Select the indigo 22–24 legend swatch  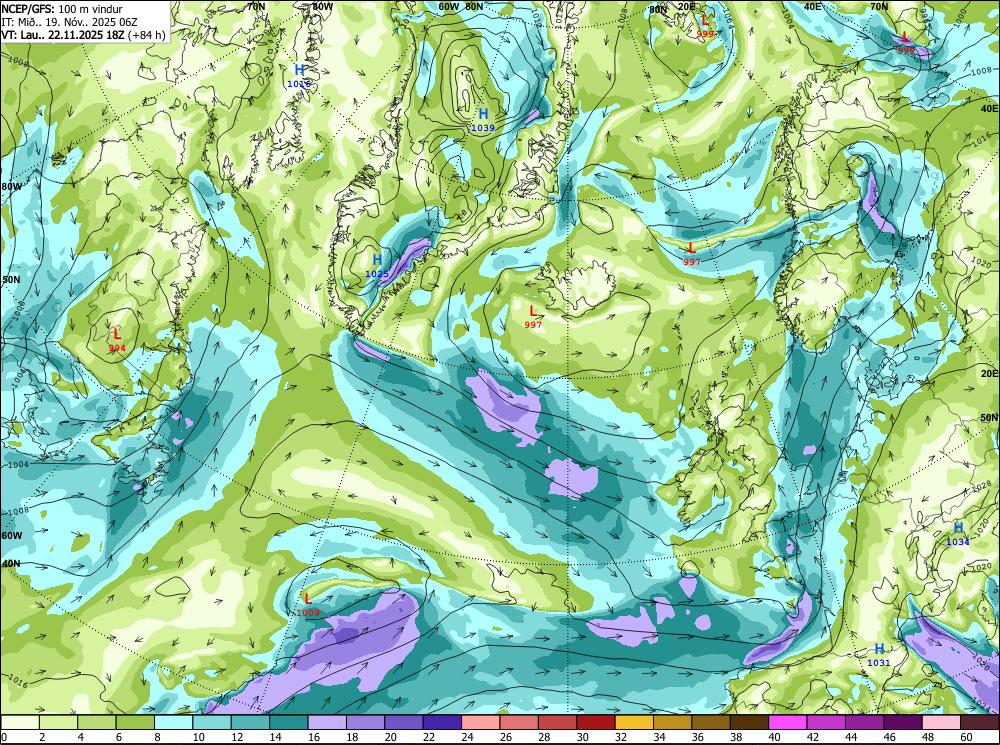[442, 722]
